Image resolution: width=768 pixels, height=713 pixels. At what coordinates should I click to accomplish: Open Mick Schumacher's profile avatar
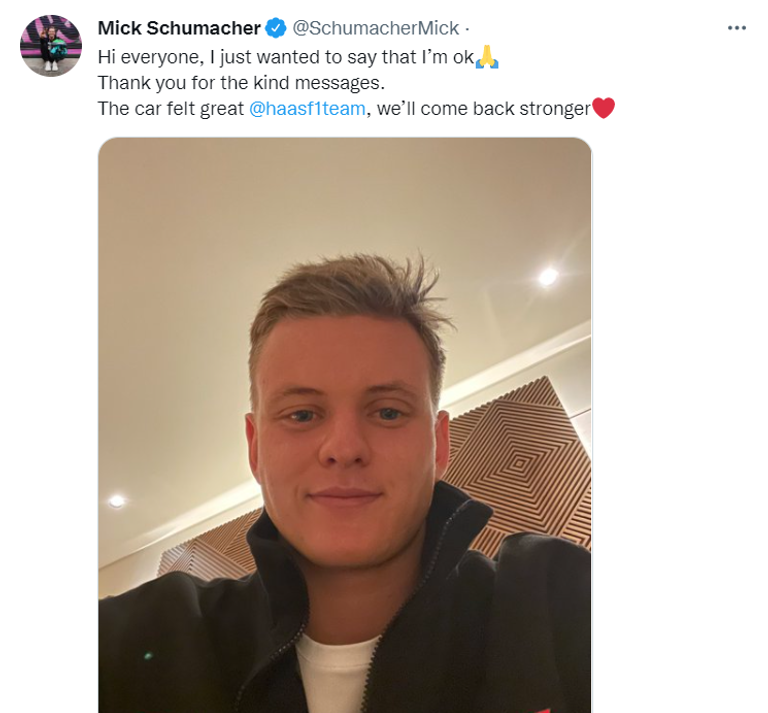tap(51, 46)
